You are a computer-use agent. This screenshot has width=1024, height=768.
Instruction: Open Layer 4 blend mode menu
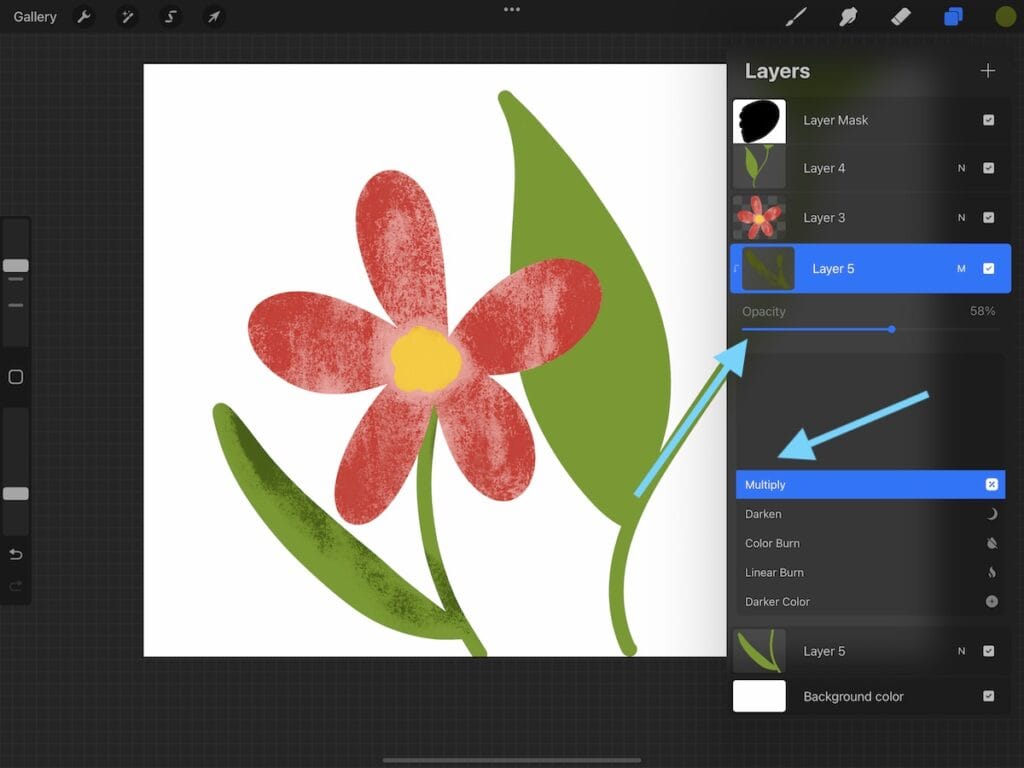(x=961, y=168)
